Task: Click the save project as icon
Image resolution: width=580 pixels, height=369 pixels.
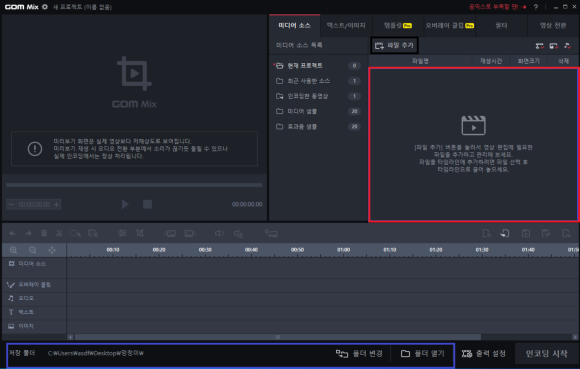Action: [546, 233]
